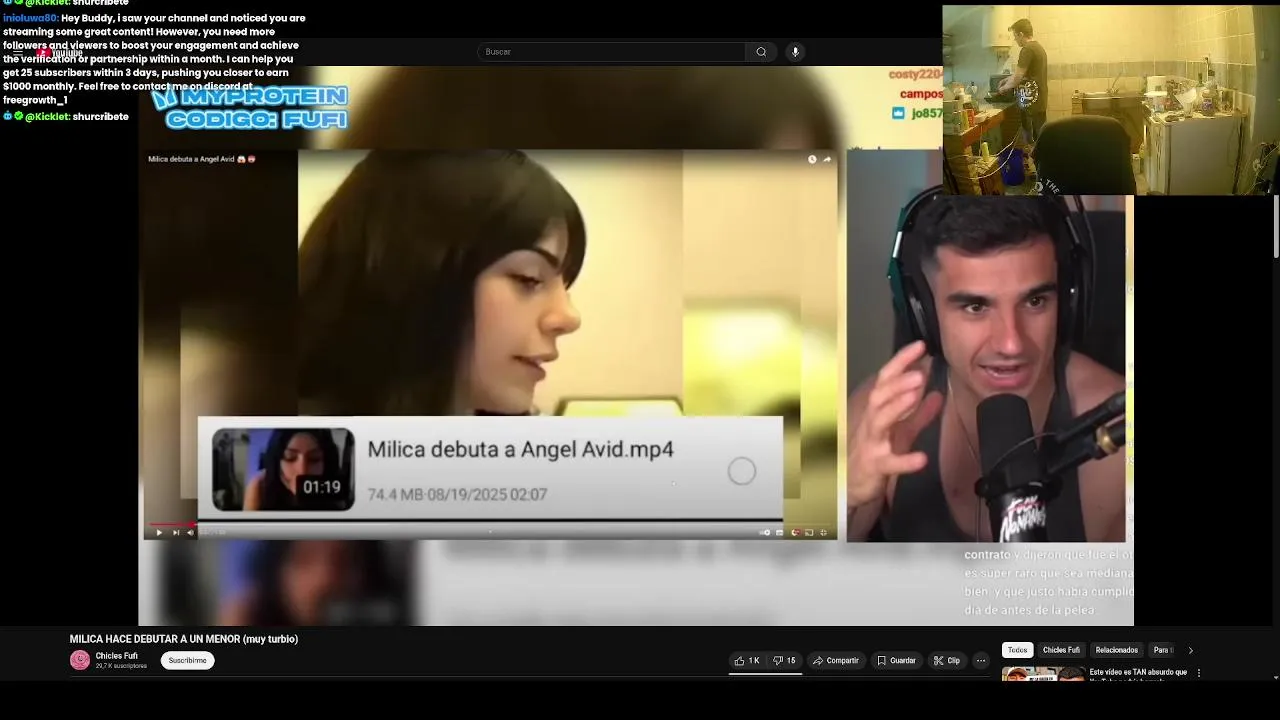This screenshot has width=1280, height=720.
Task: Select the Chicles Fufi filter chip
Action: click(1061, 650)
